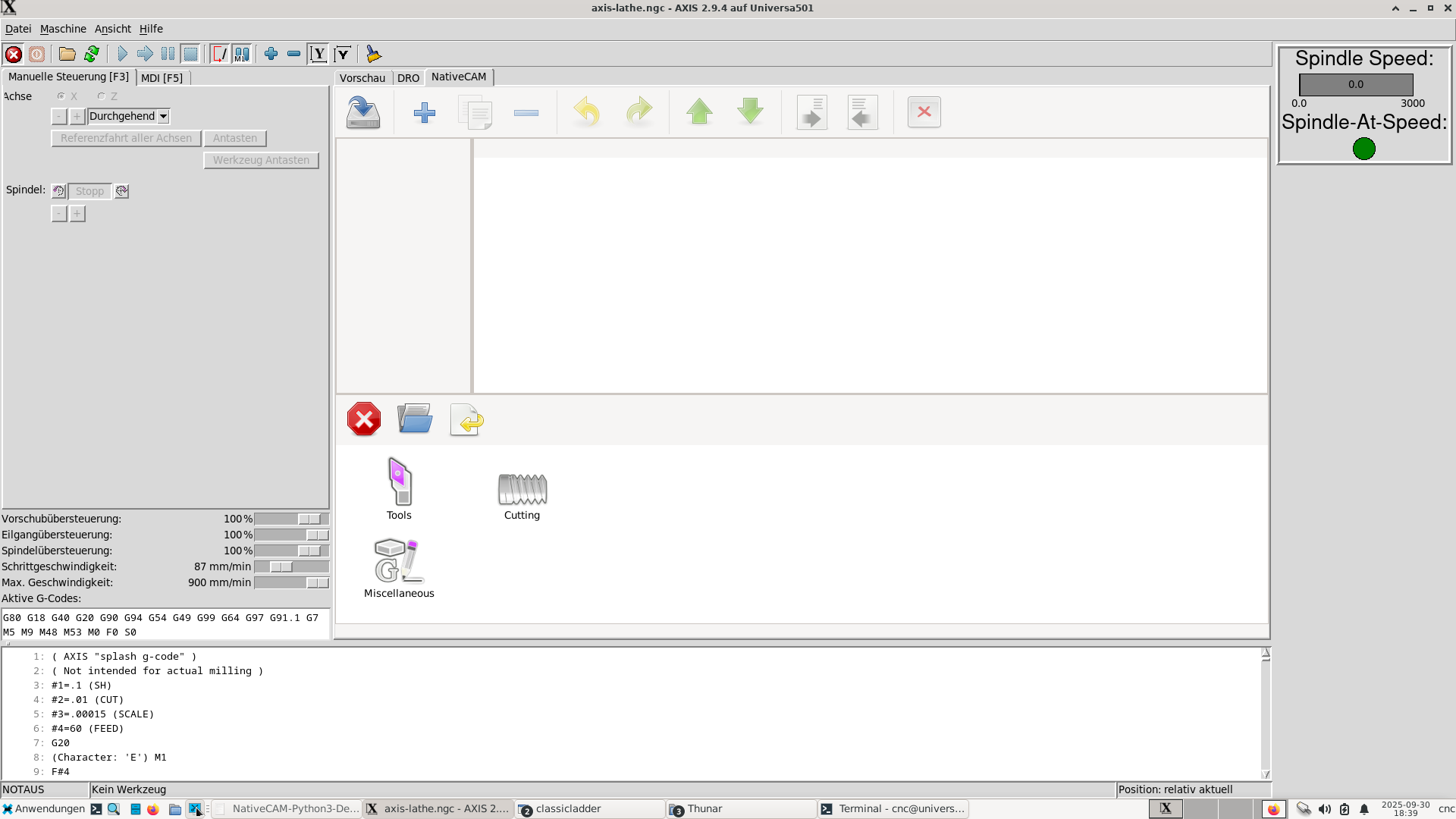Screen dimensions: 1456x819
Task: Open the Maschine menu
Action: pyautogui.click(x=63, y=29)
